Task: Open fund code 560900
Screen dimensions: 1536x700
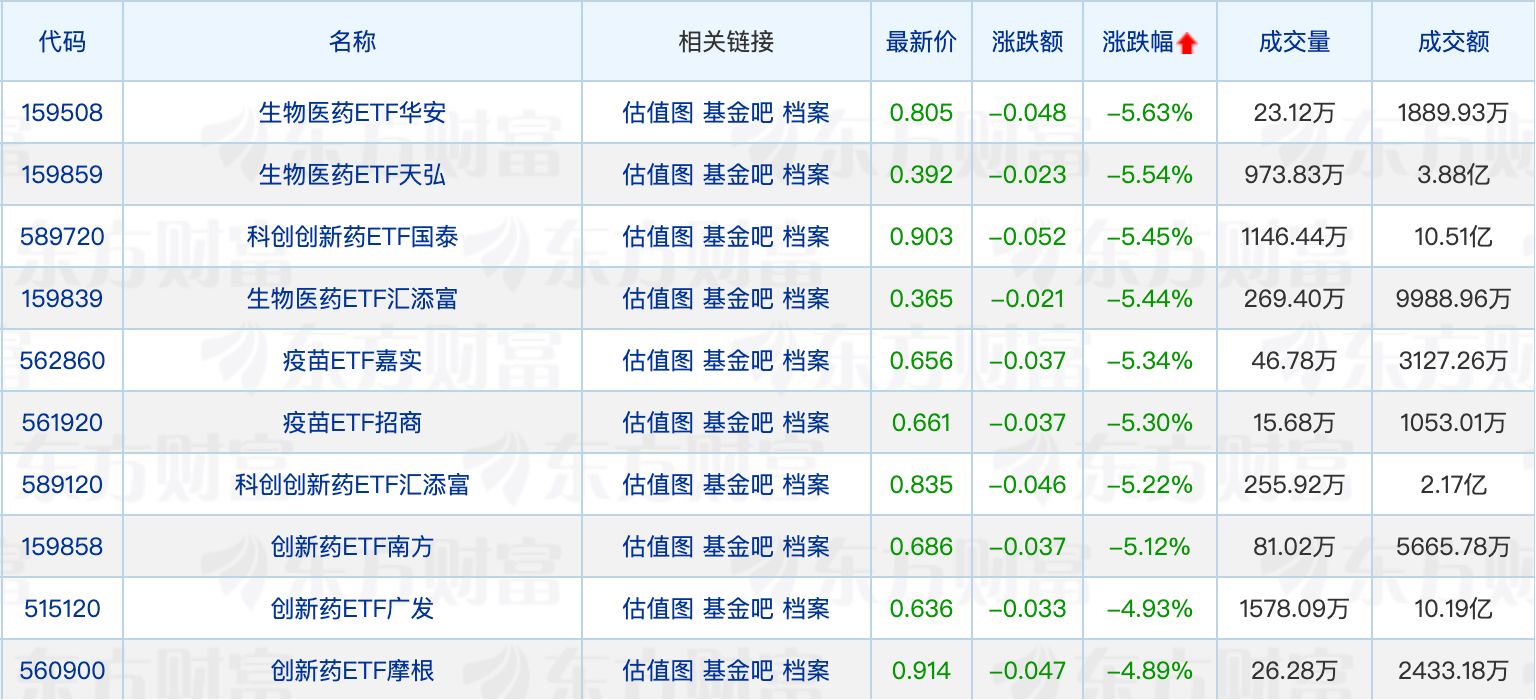Action: pyautogui.click(x=62, y=671)
